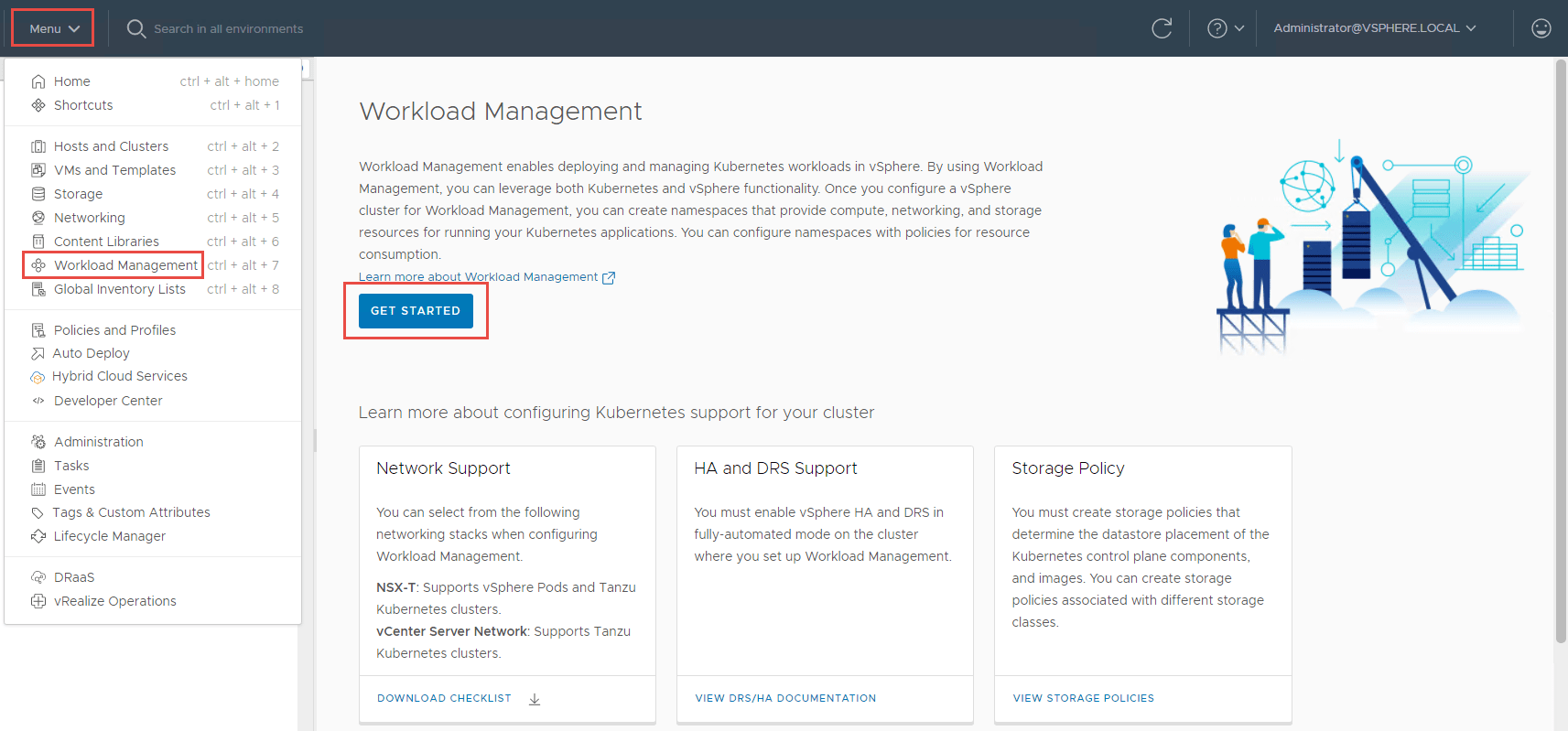
Task: Click the Administration gear icon
Action: pos(38,442)
